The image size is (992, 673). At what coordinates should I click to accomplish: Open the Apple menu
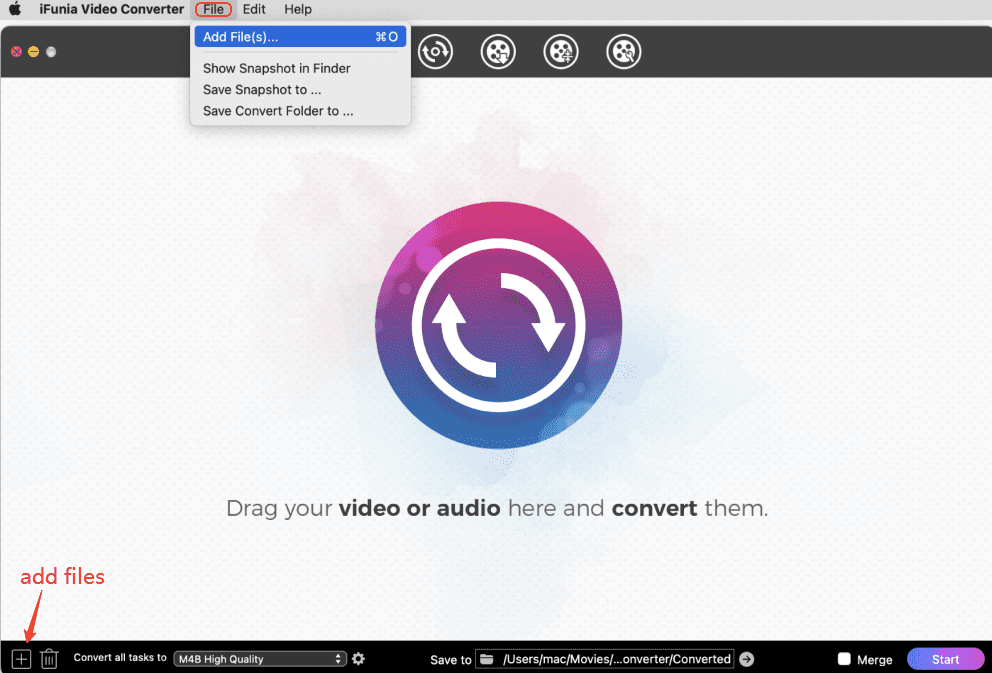(15, 9)
